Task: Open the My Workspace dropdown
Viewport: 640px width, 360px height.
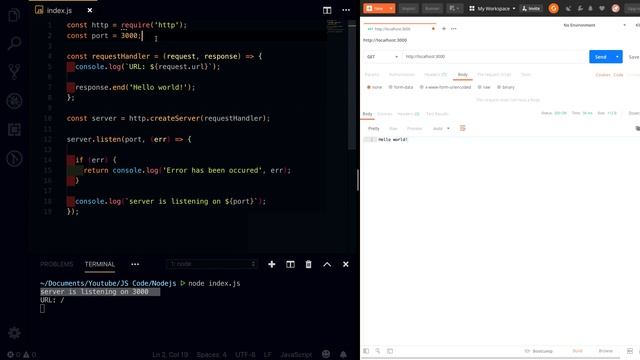Action: 492,8
